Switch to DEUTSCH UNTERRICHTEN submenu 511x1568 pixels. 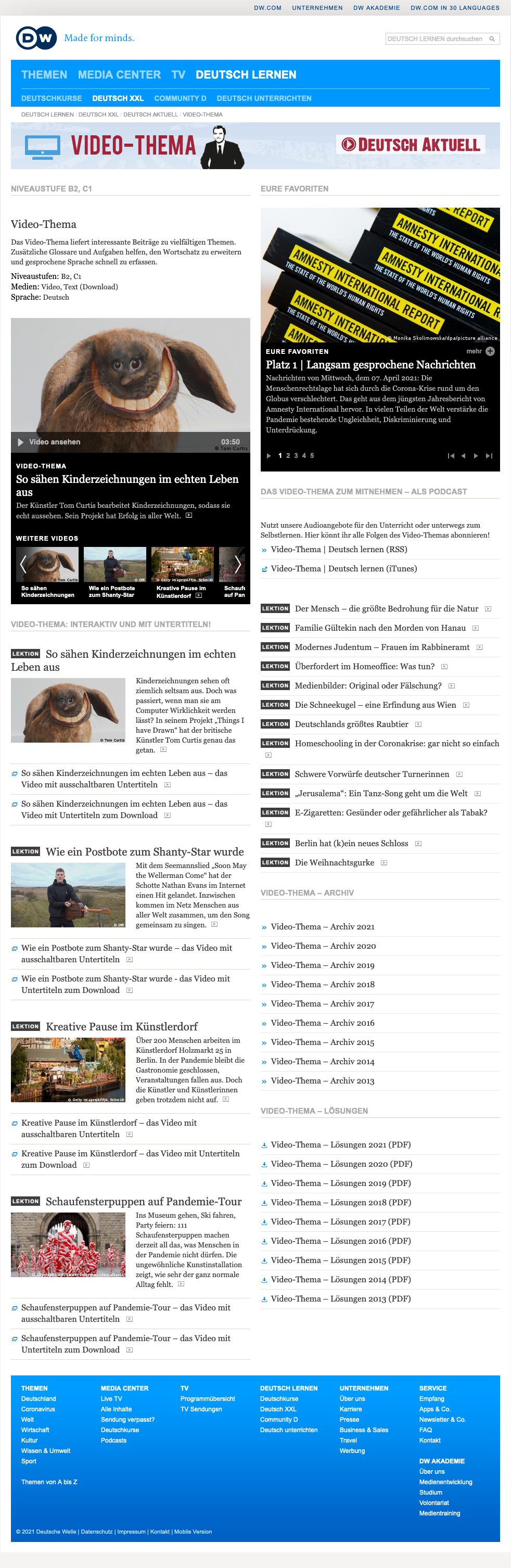click(264, 98)
